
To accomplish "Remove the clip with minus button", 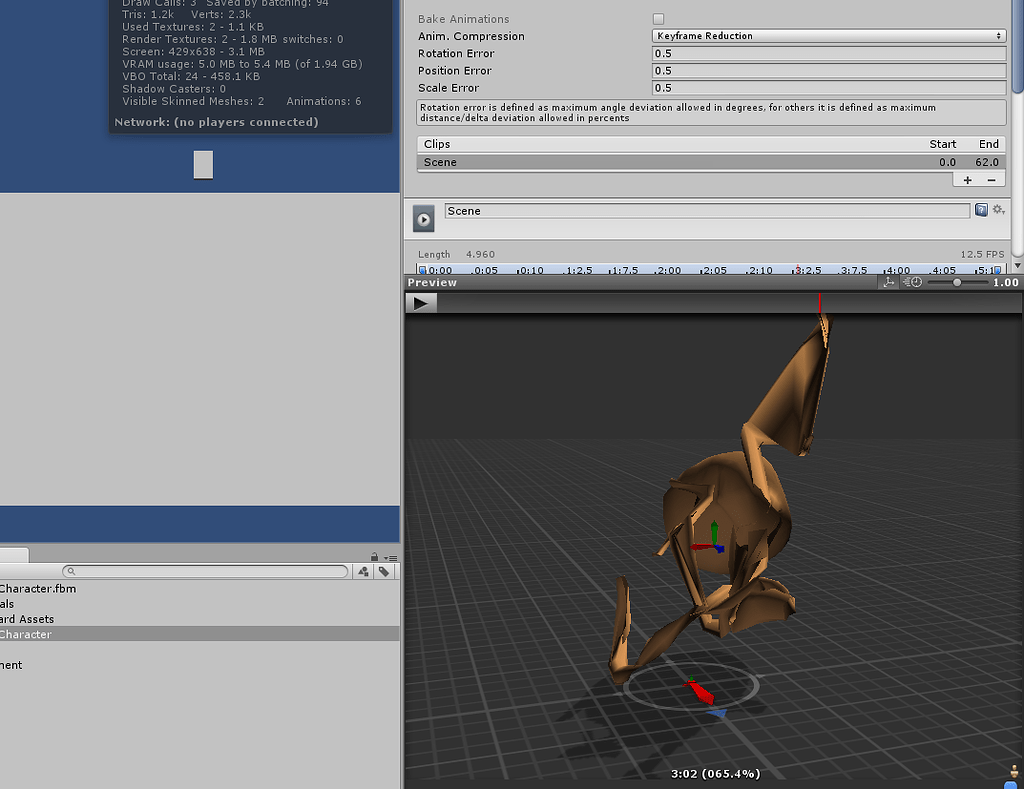I will coord(991,180).
